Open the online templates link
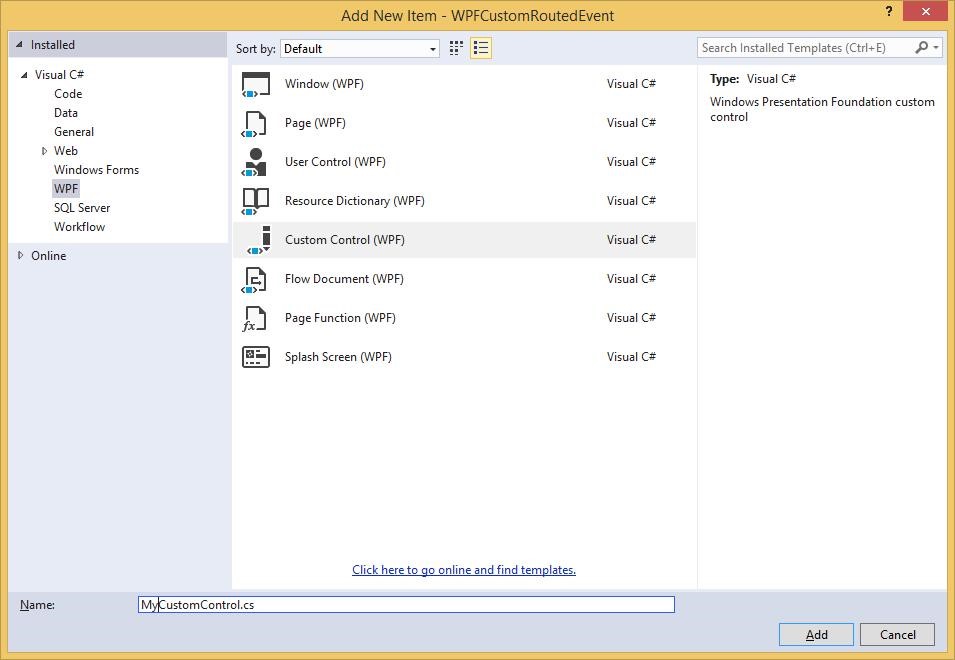Screen dimensions: 955x660 pos(464,570)
